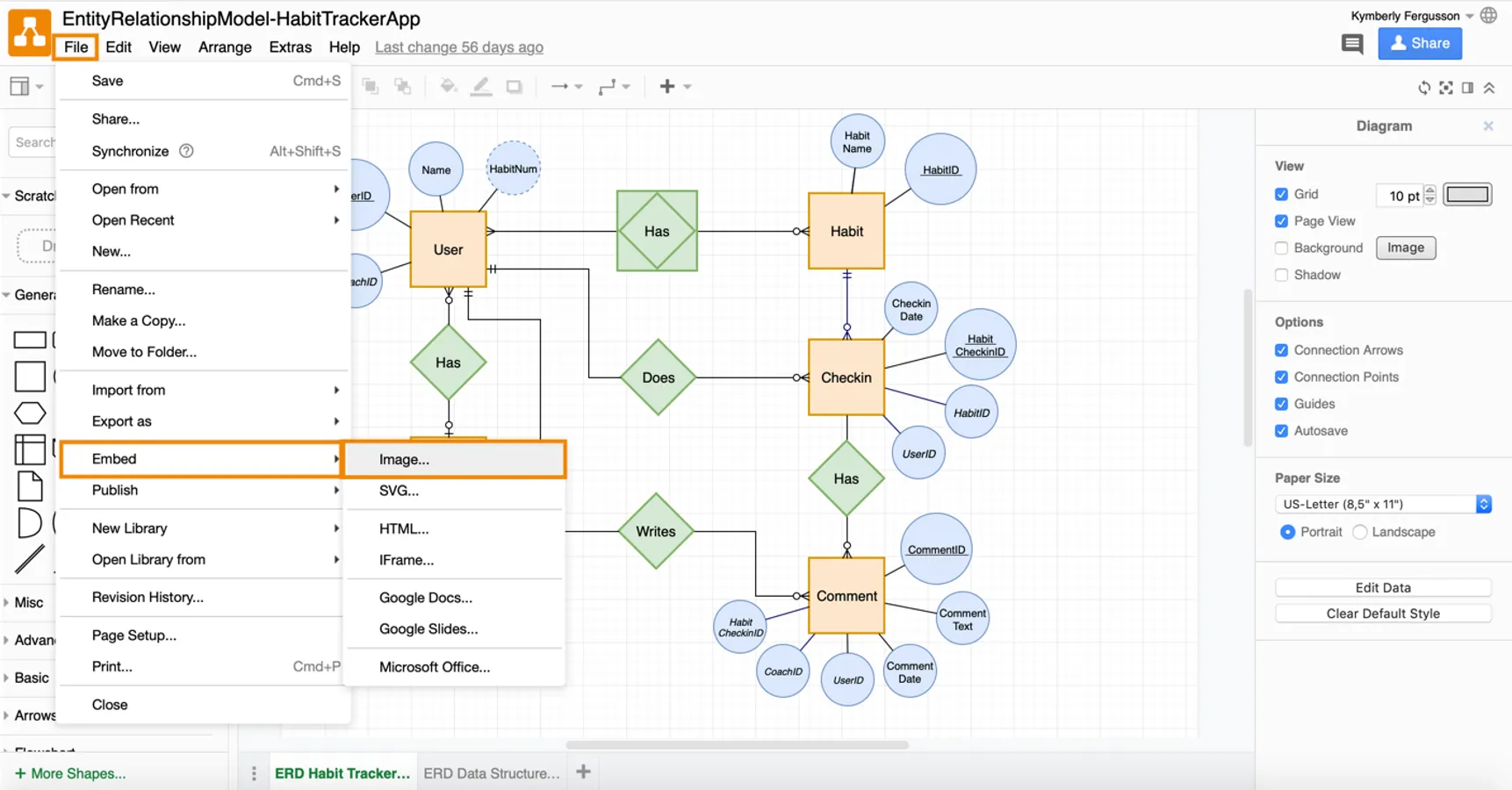The image size is (1512, 790).
Task: Open the insert plus dropdown in toolbar
Action: [x=674, y=86]
